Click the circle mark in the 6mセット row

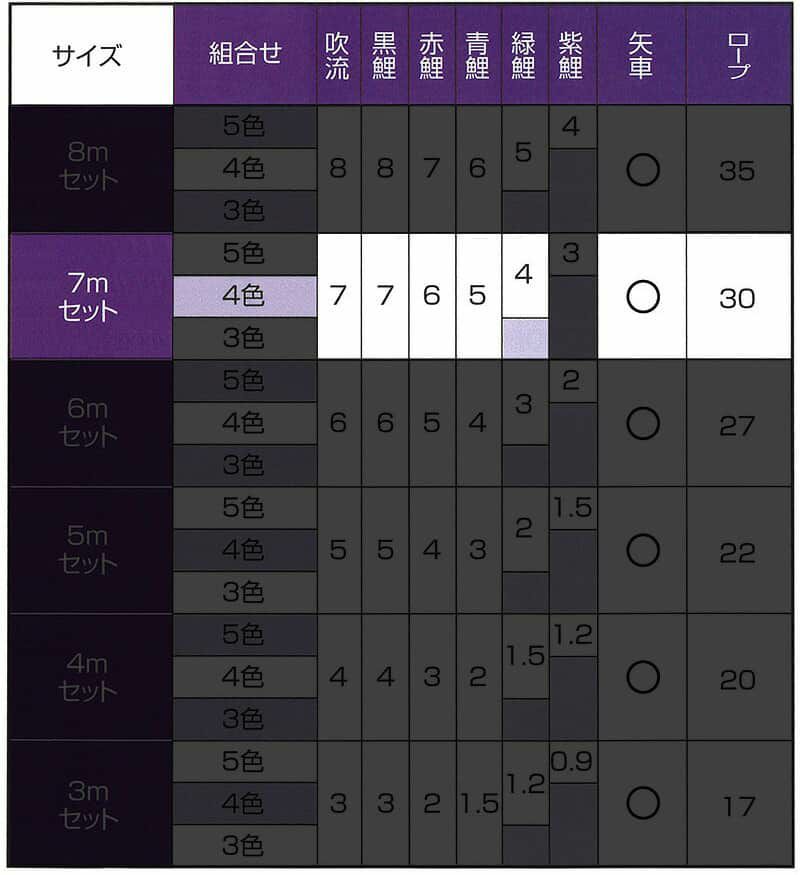642,424
